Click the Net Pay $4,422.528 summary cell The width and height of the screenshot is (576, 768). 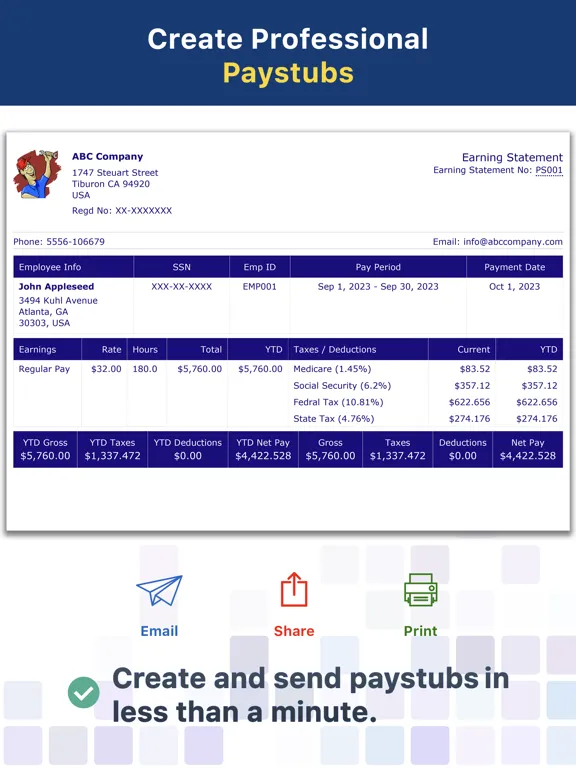coord(528,449)
